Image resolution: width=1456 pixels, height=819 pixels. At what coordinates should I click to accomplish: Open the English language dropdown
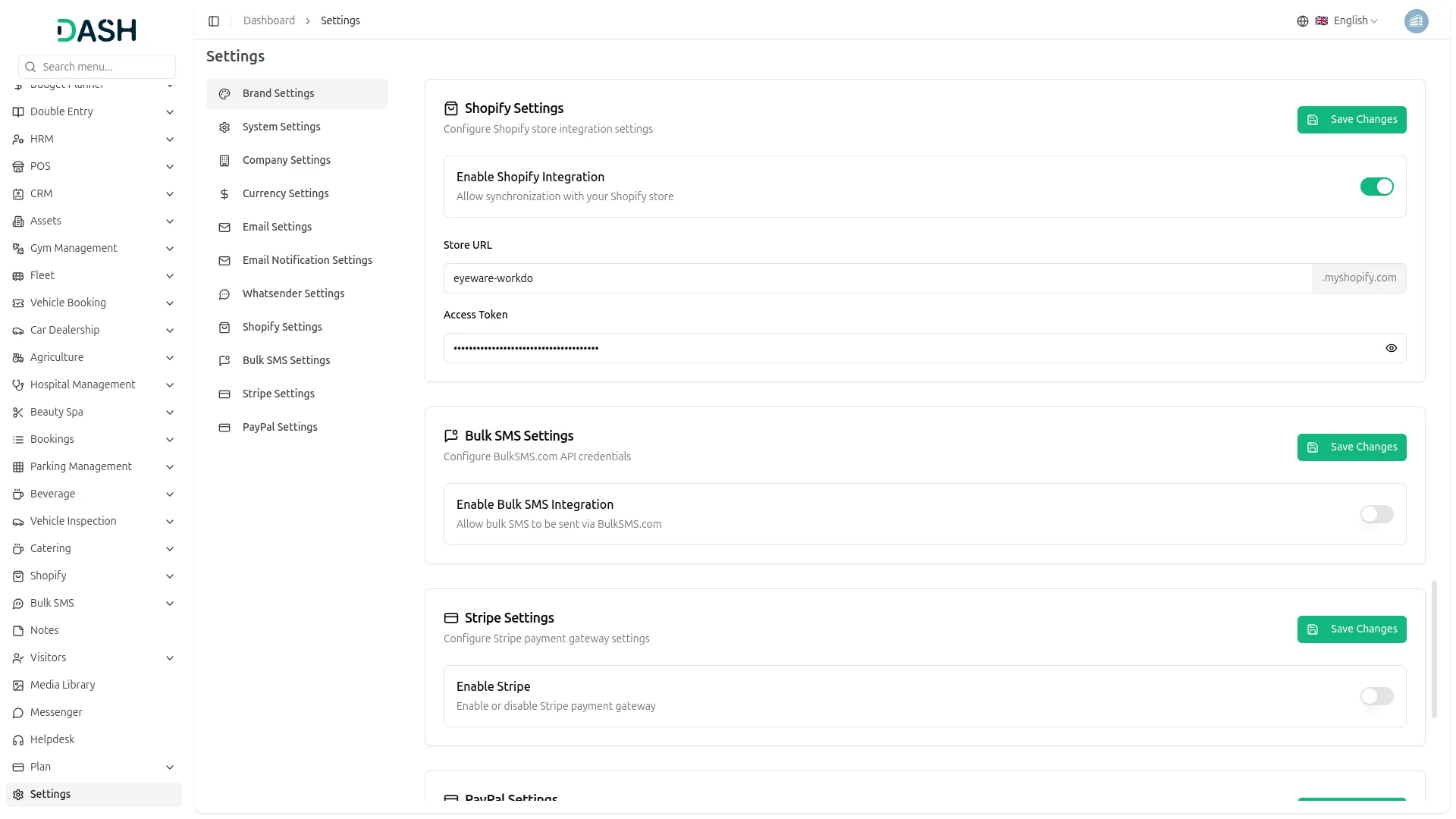[x=1355, y=21]
